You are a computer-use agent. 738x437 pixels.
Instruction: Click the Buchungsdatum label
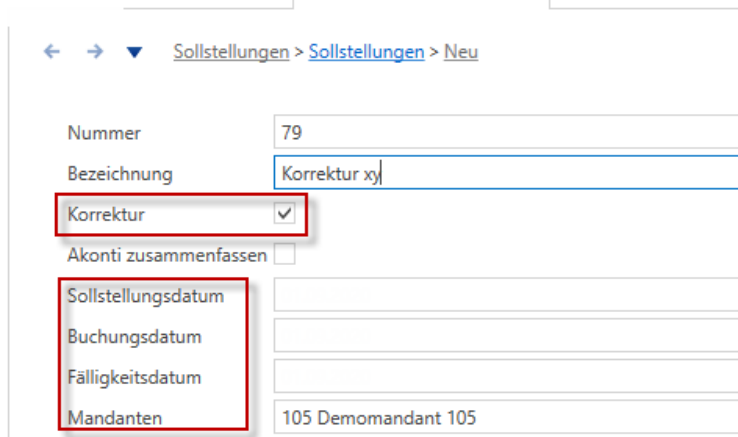[134, 337]
